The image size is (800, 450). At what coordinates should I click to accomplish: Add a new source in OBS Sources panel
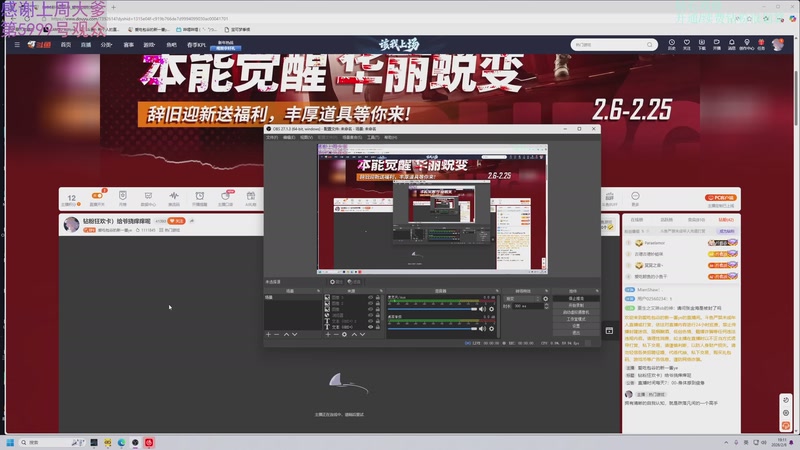[328, 335]
